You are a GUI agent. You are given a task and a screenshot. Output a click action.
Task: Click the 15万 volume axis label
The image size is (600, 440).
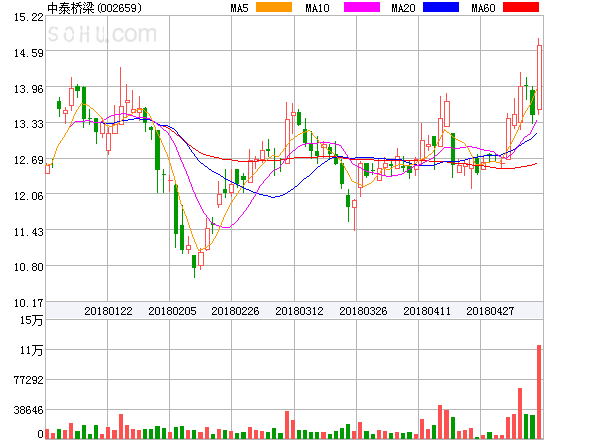click(x=31, y=320)
